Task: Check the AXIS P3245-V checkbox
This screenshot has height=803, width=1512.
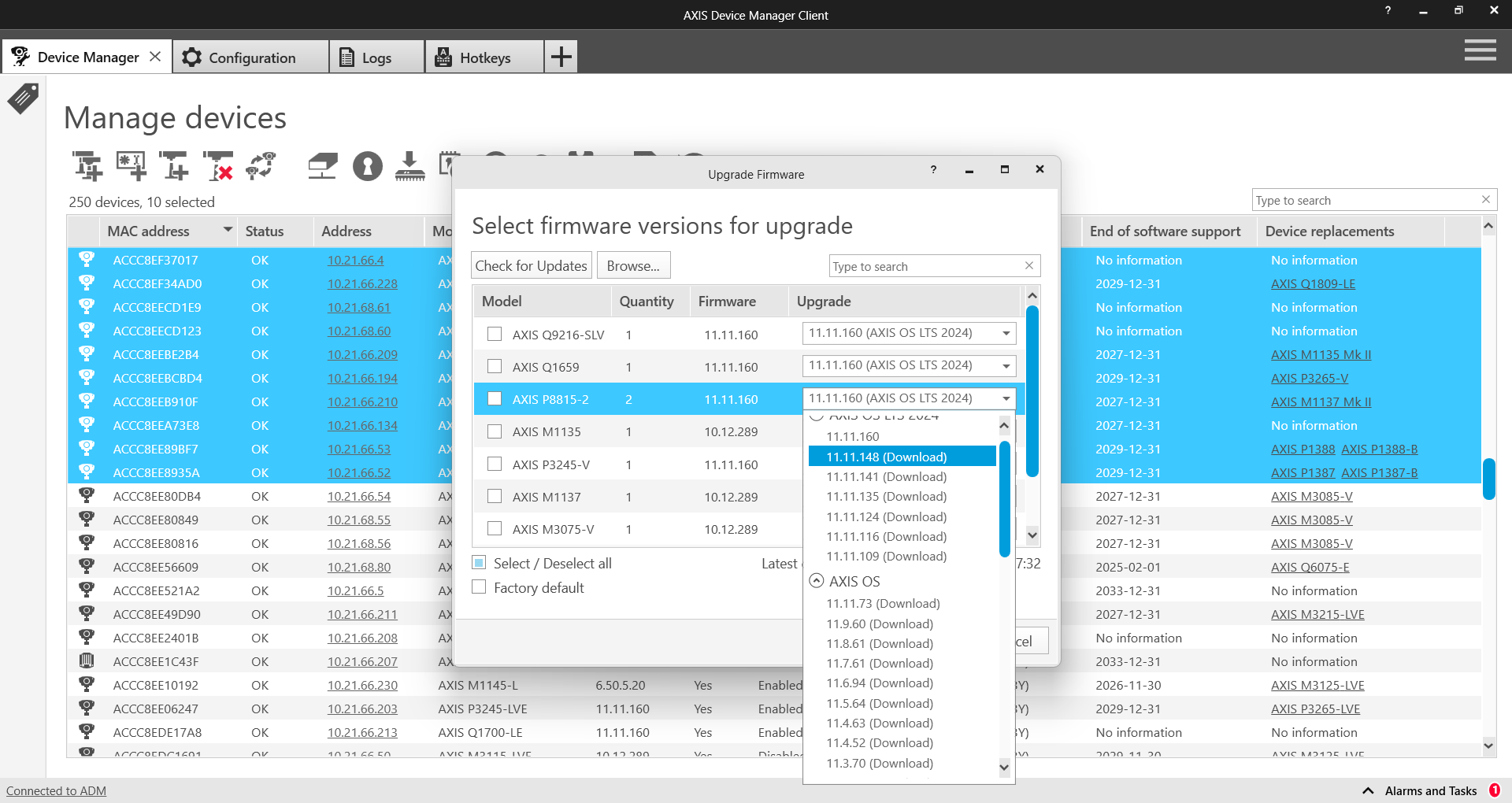Action: 495,464
